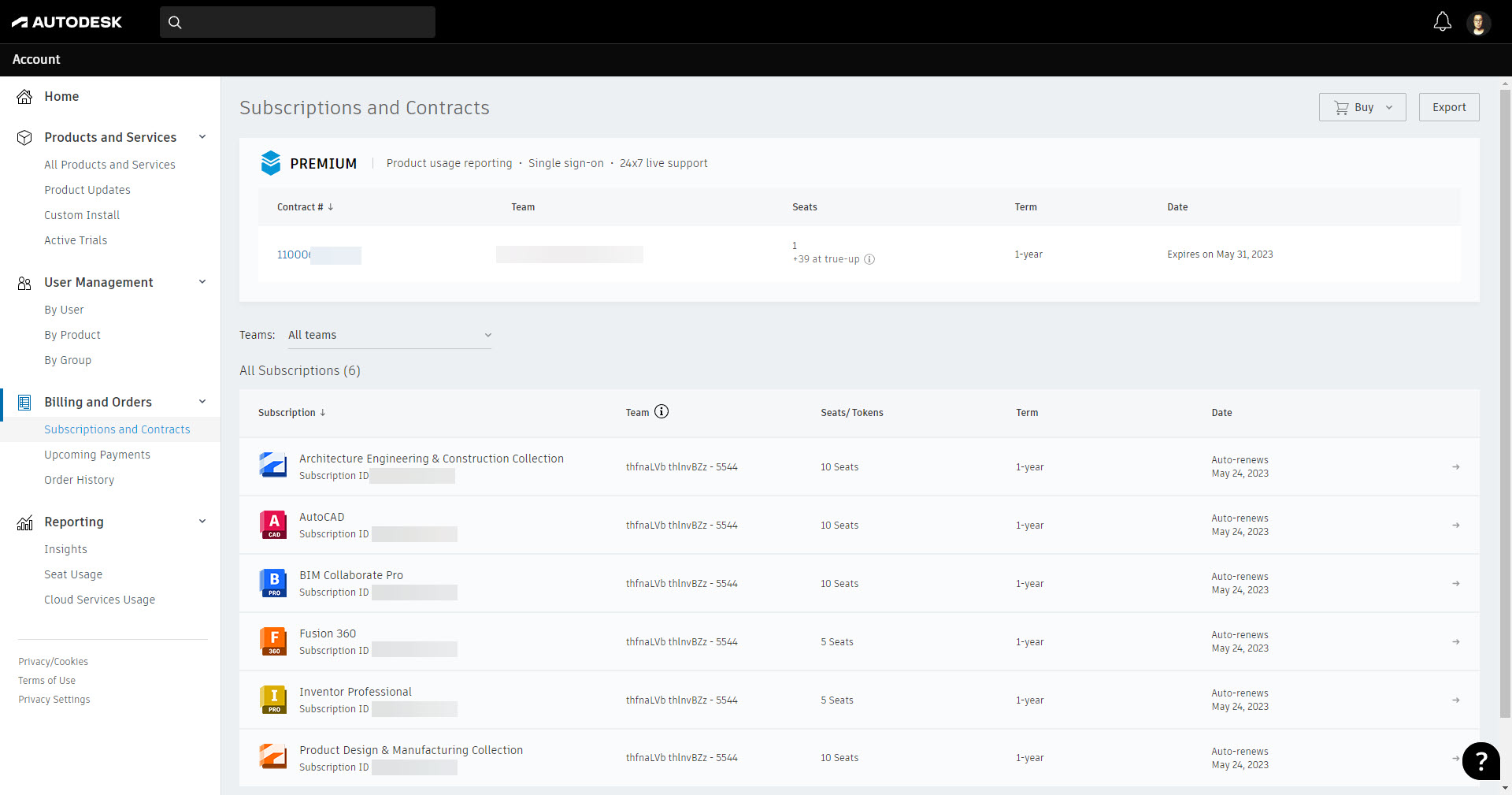The image size is (1512, 795).
Task: Open All Products and Services
Action: point(109,165)
